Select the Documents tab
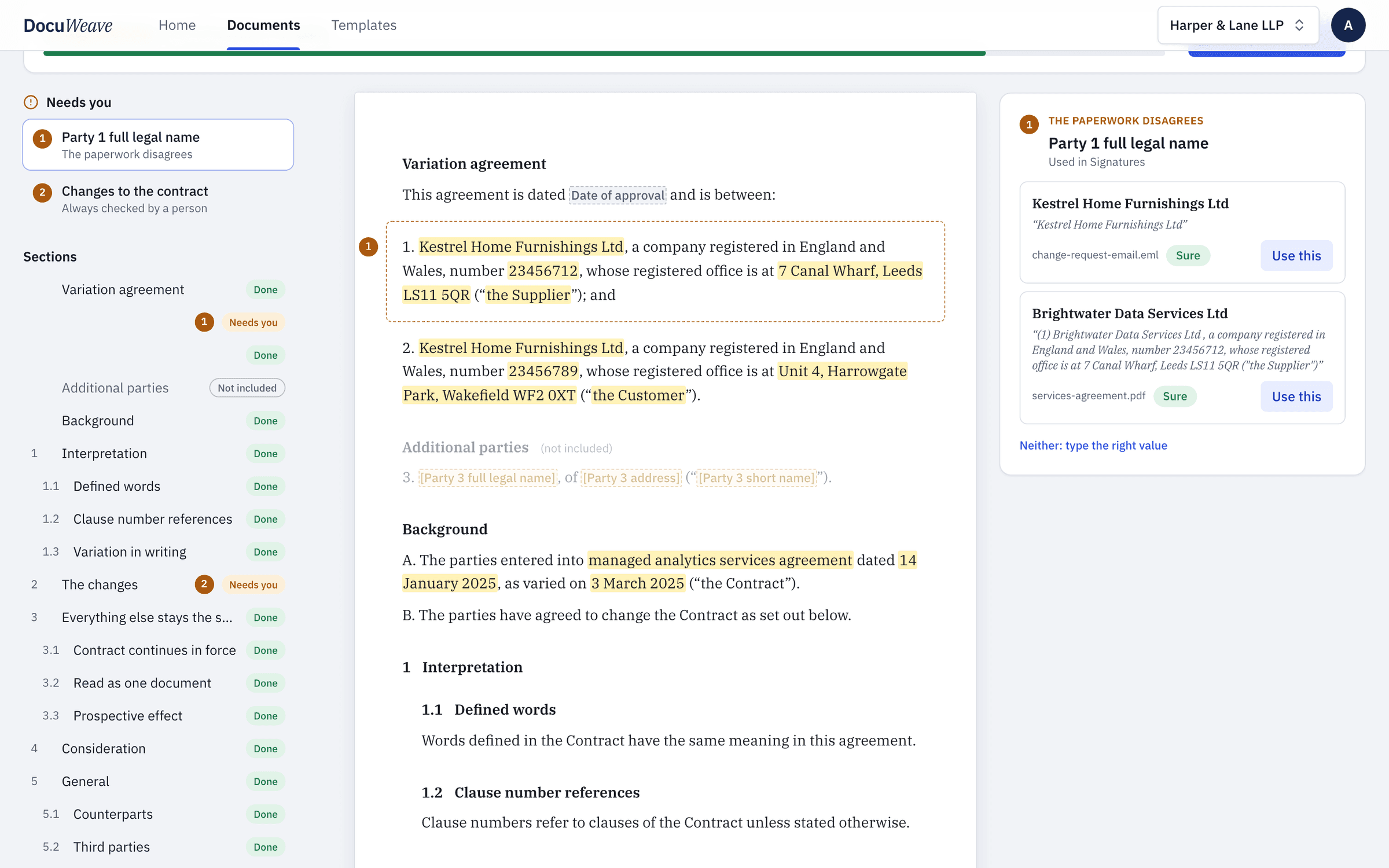The image size is (1389, 868). coord(263,25)
